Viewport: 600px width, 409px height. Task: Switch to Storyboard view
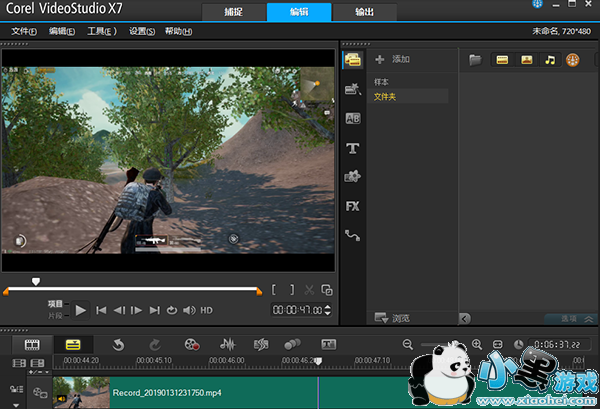pyautogui.click(x=31, y=344)
